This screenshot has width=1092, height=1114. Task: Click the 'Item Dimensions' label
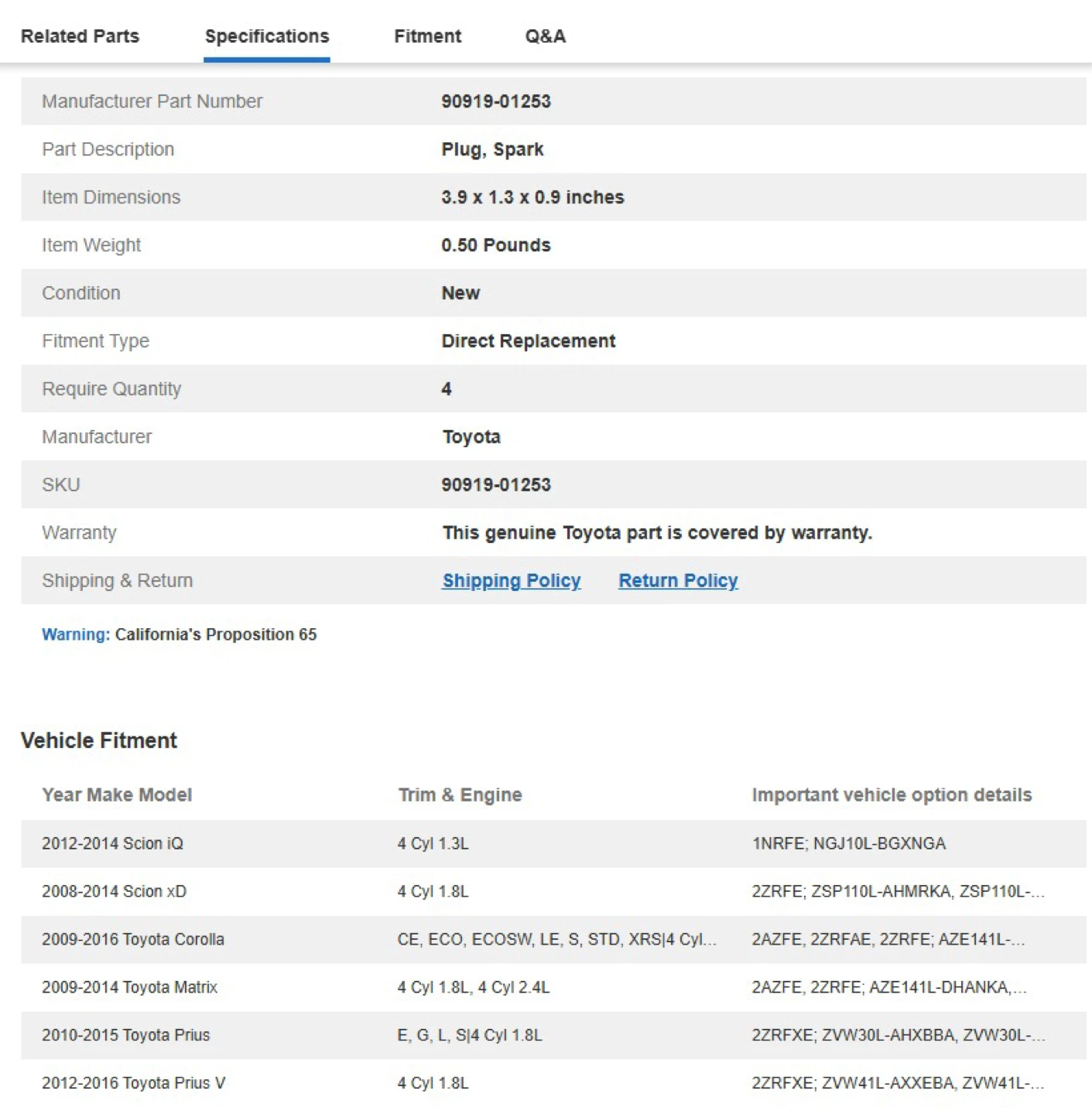pyautogui.click(x=111, y=197)
